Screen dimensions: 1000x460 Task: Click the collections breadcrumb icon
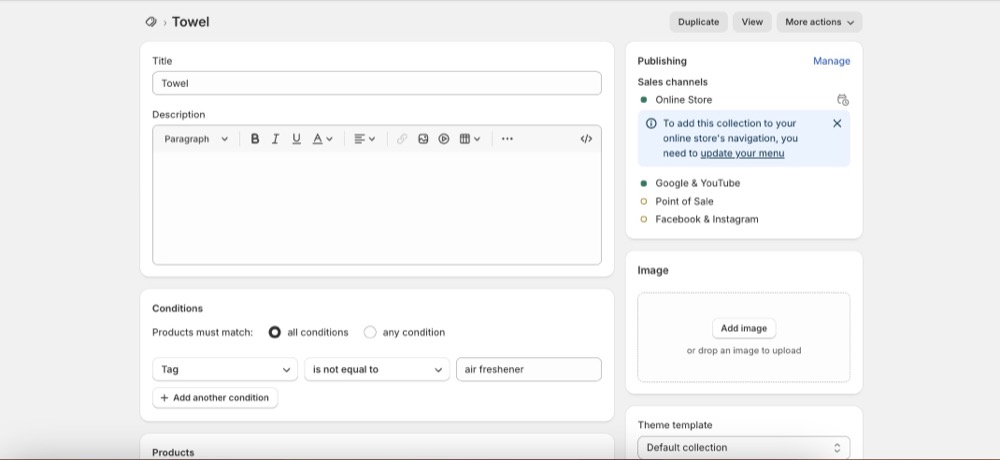coord(151,22)
